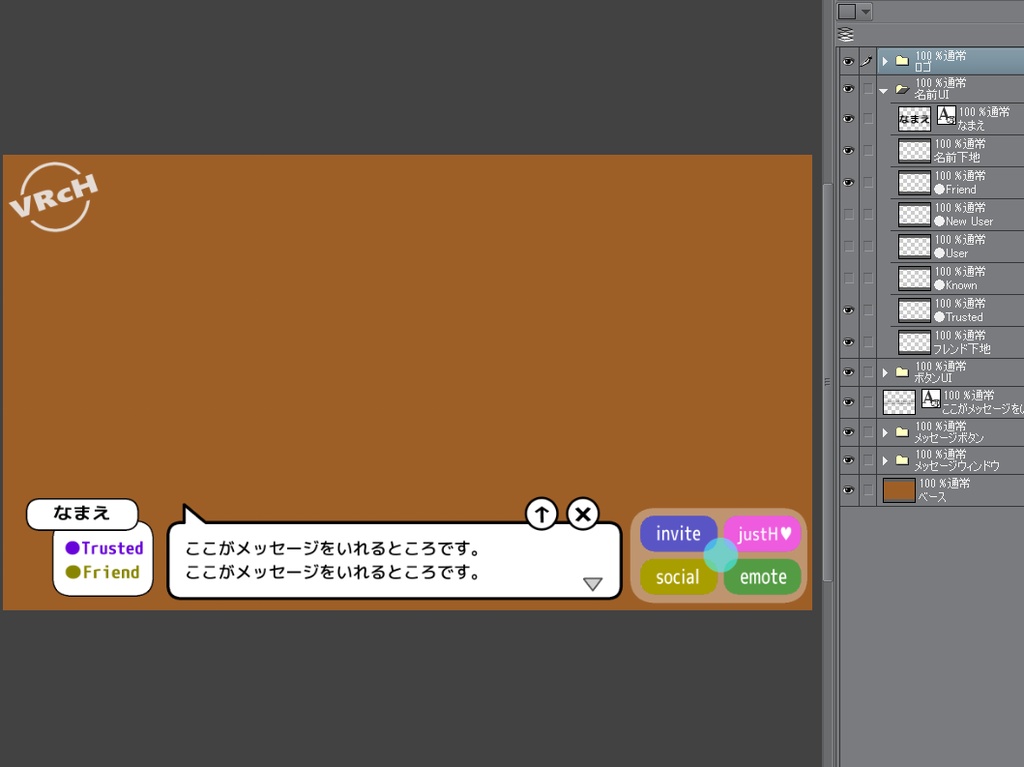Click the layer stack icon above the layer list
Image resolution: width=1024 pixels, height=767 pixels.
(846, 35)
